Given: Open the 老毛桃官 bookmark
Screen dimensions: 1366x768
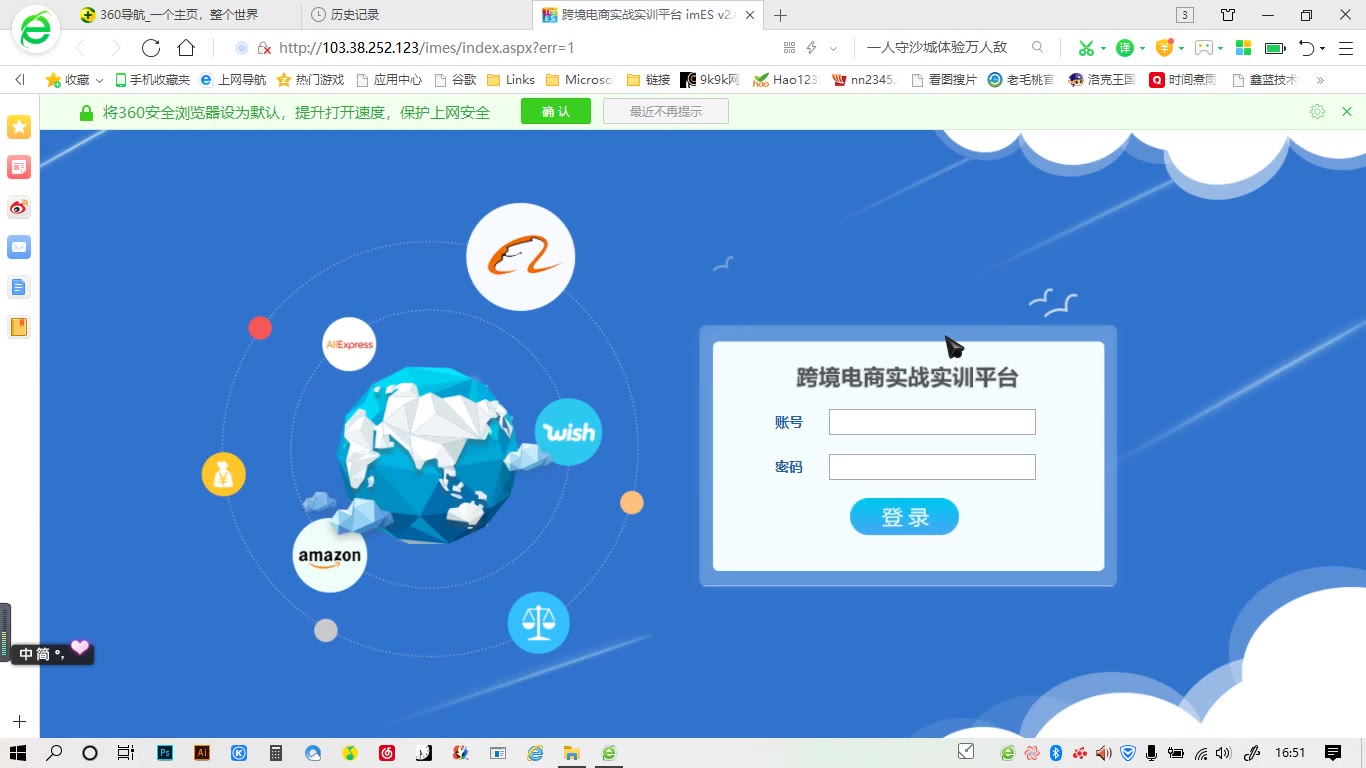Looking at the screenshot, I should click(1021, 80).
